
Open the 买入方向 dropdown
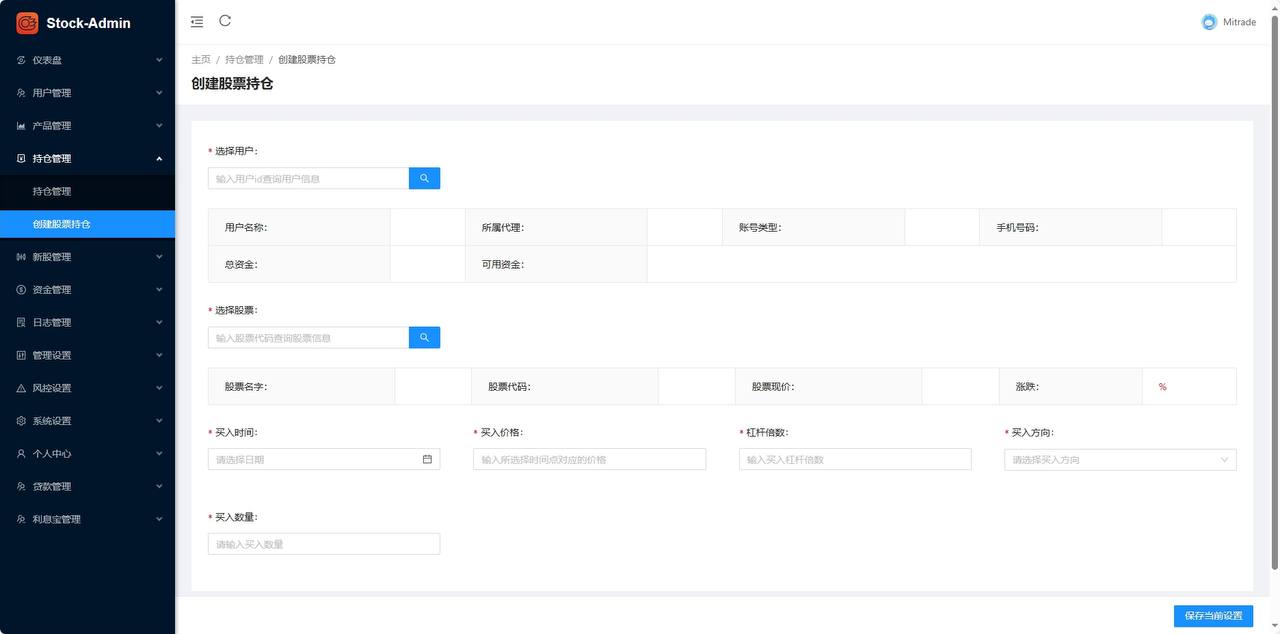tap(1120, 459)
